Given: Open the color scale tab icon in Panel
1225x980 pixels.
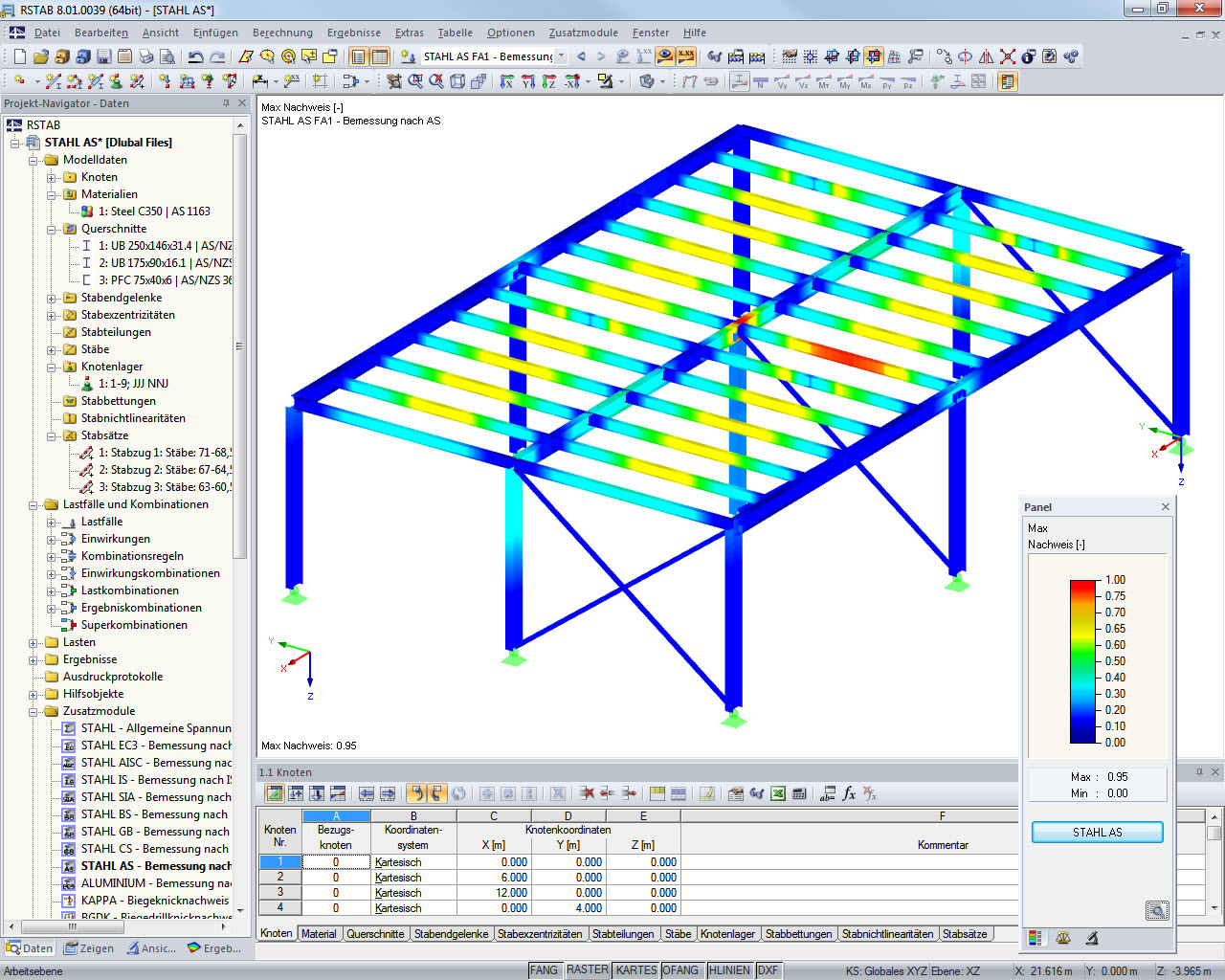Looking at the screenshot, I should pos(1036,938).
